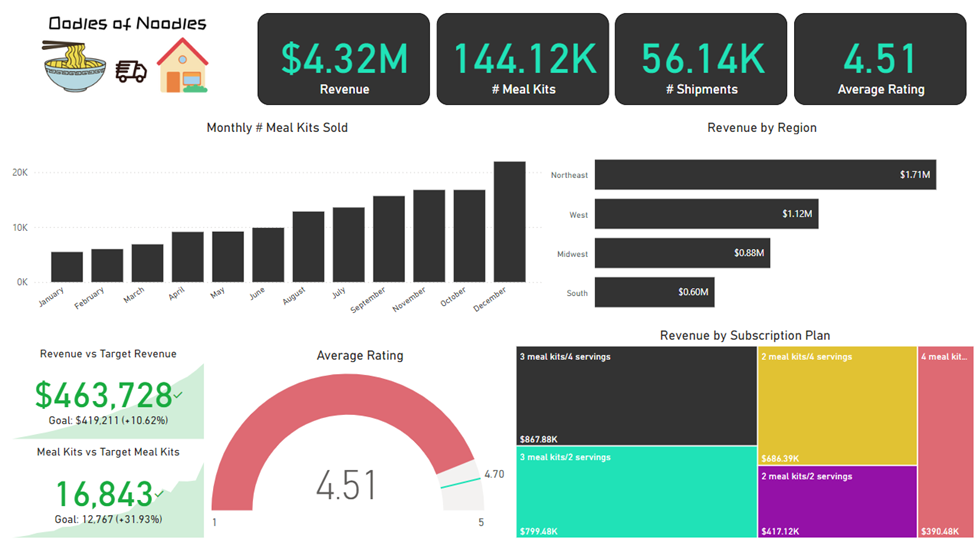Screen dimensions: 975x546
Task: Click the checkmark beside 16,843 KPI
Action: coord(160,493)
